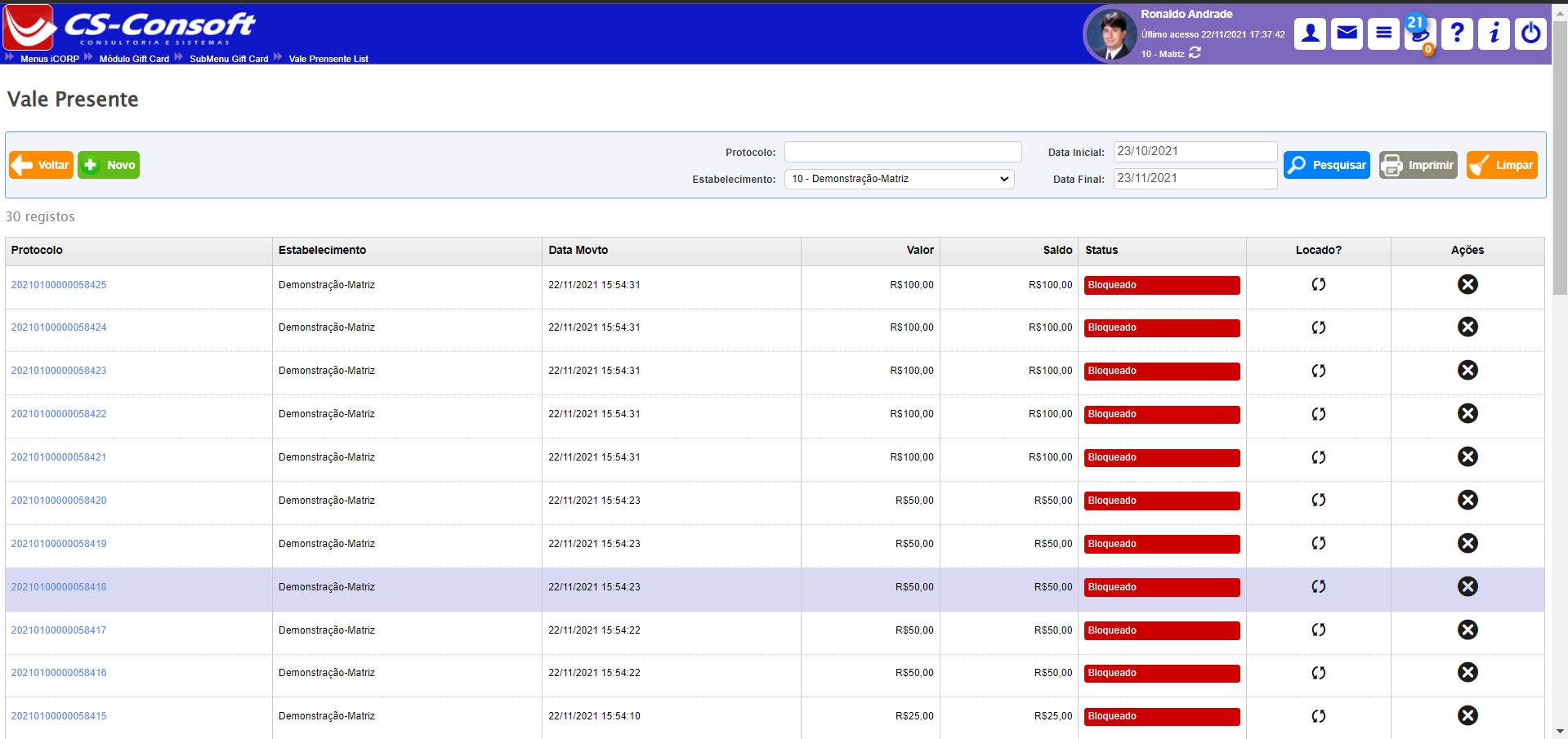
Task: Open the mail envelope icon
Action: [x=1347, y=33]
